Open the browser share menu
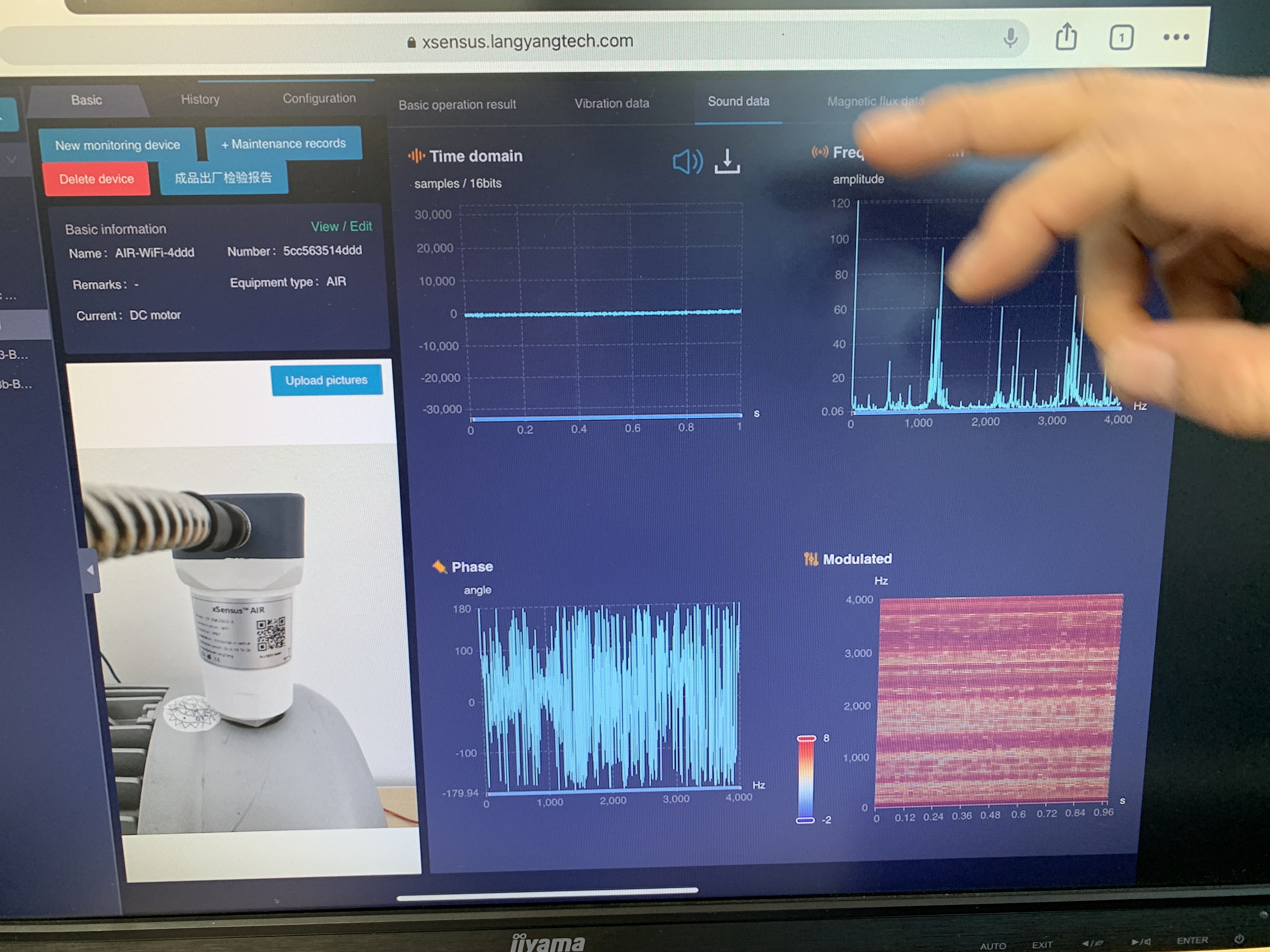The height and width of the screenshot is (952, 1270). coord(1066,37)
